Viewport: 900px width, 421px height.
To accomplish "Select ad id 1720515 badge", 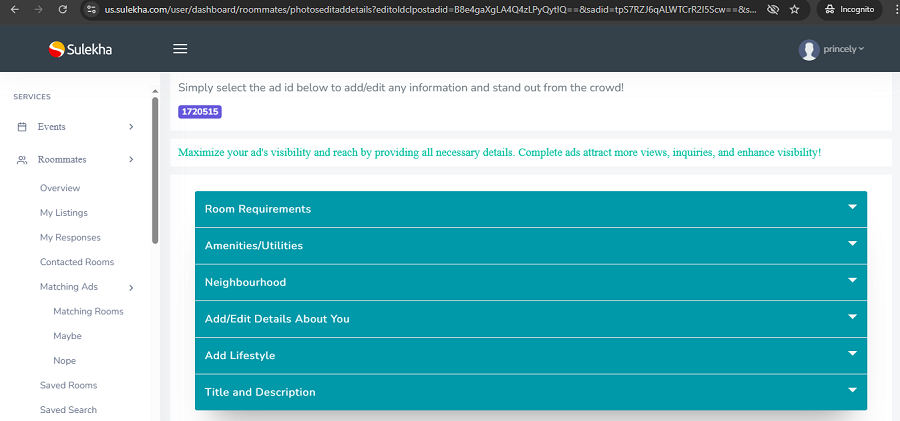I will point(200,112).
